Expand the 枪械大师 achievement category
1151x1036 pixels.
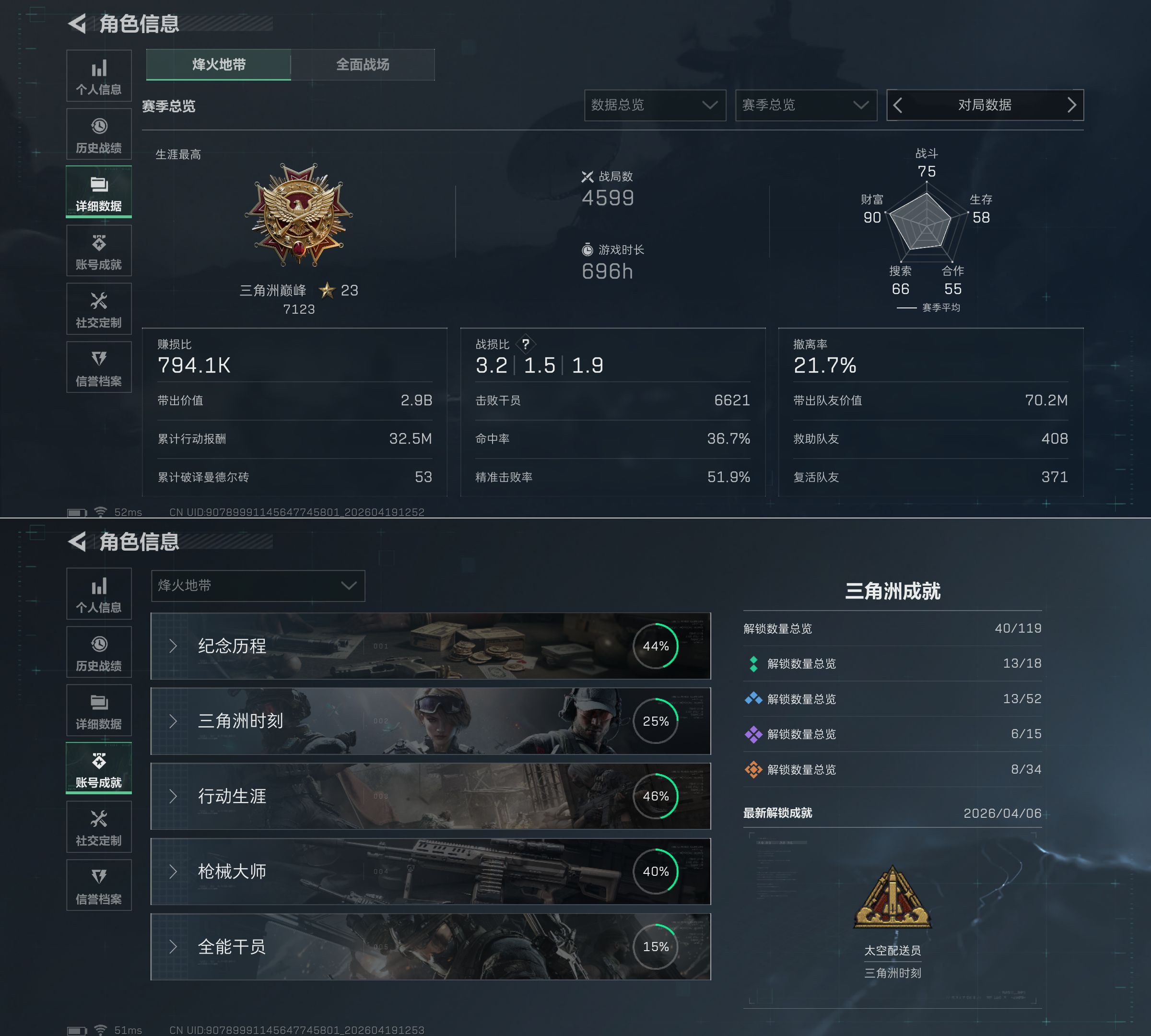click(430, 871)
